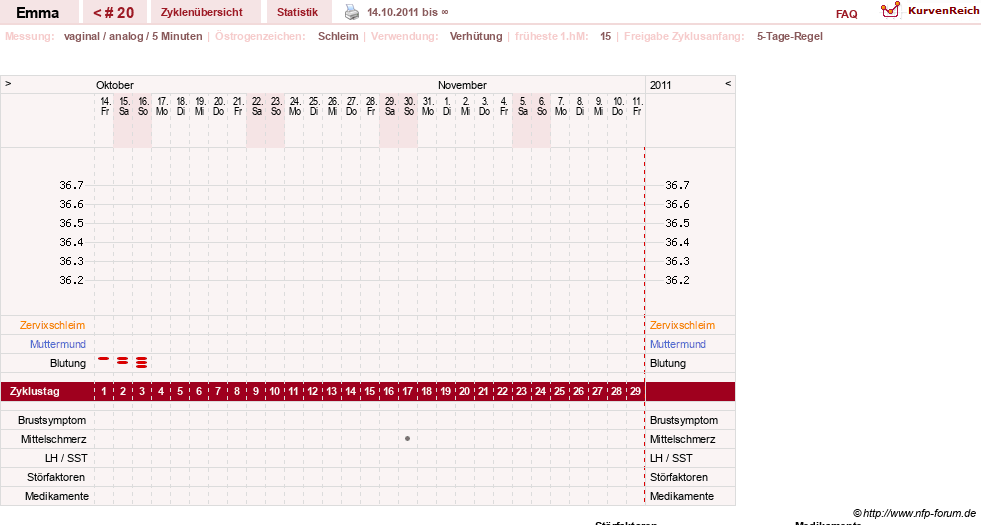The height and width of the screenshot is (525, 981).
Task: Click the KurvenReich brand text
Action: coord(943,11)
